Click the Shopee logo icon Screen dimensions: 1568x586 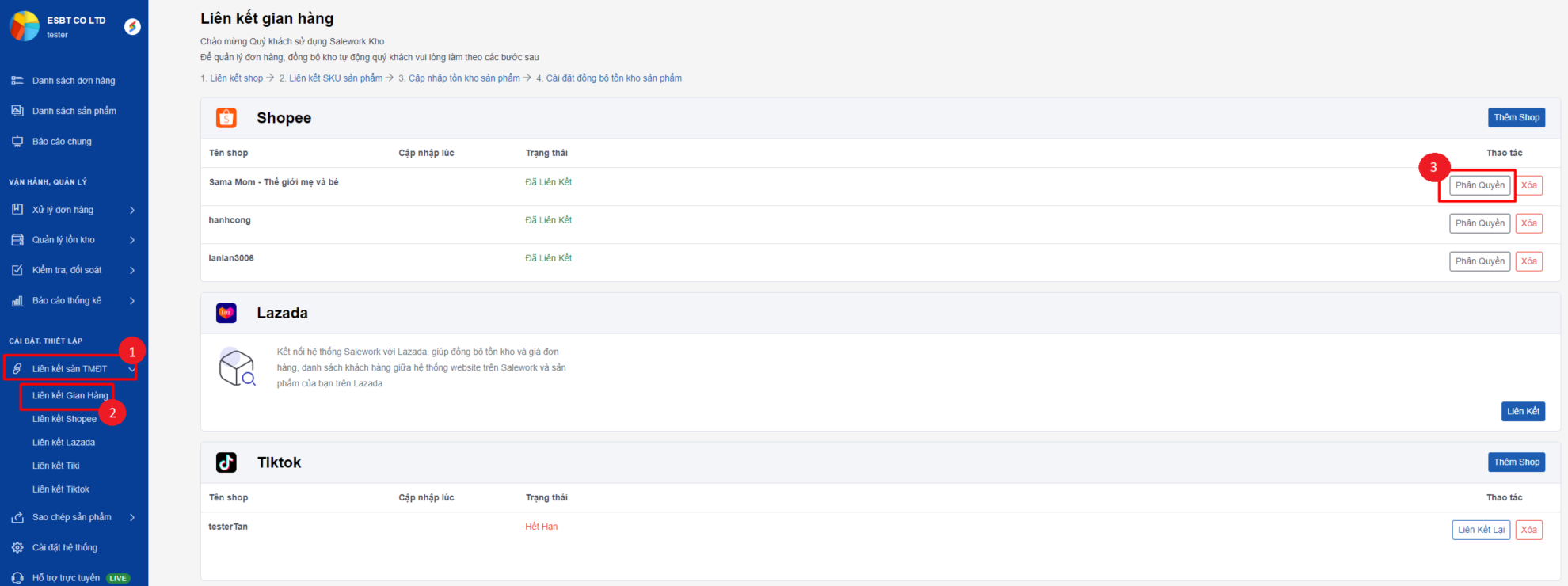[x=226, y=118]
